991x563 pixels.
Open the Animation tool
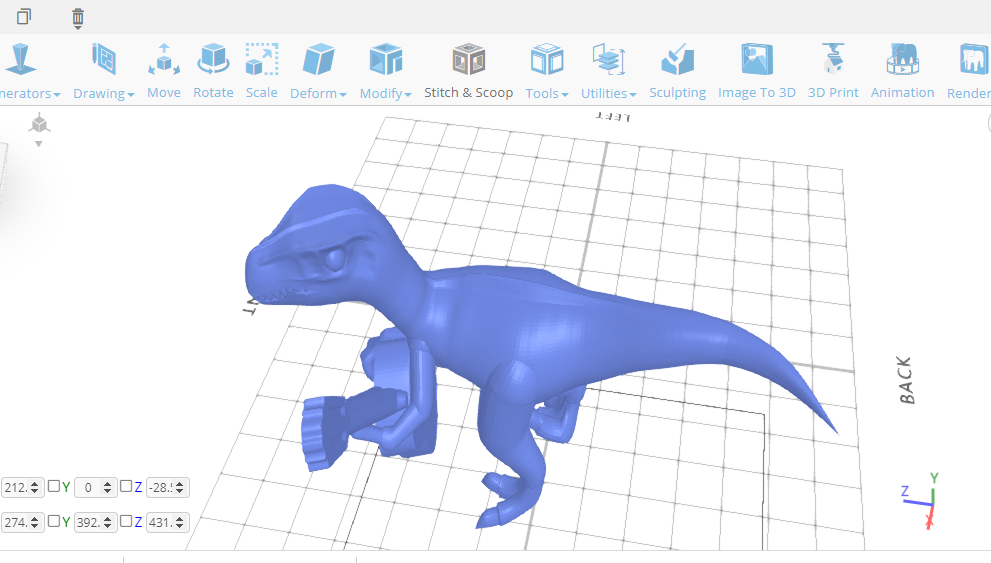tap(903, 71)
